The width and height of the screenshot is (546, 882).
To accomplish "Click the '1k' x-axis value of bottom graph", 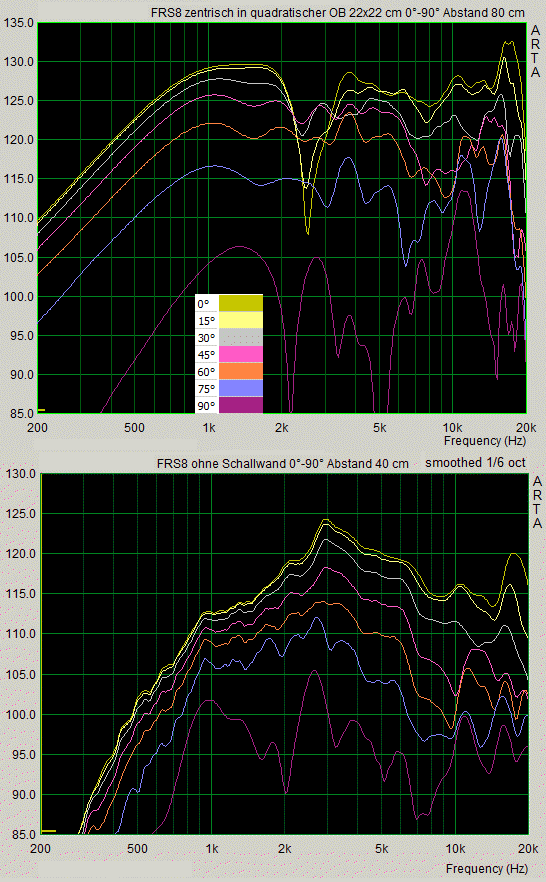I will 211,849.
